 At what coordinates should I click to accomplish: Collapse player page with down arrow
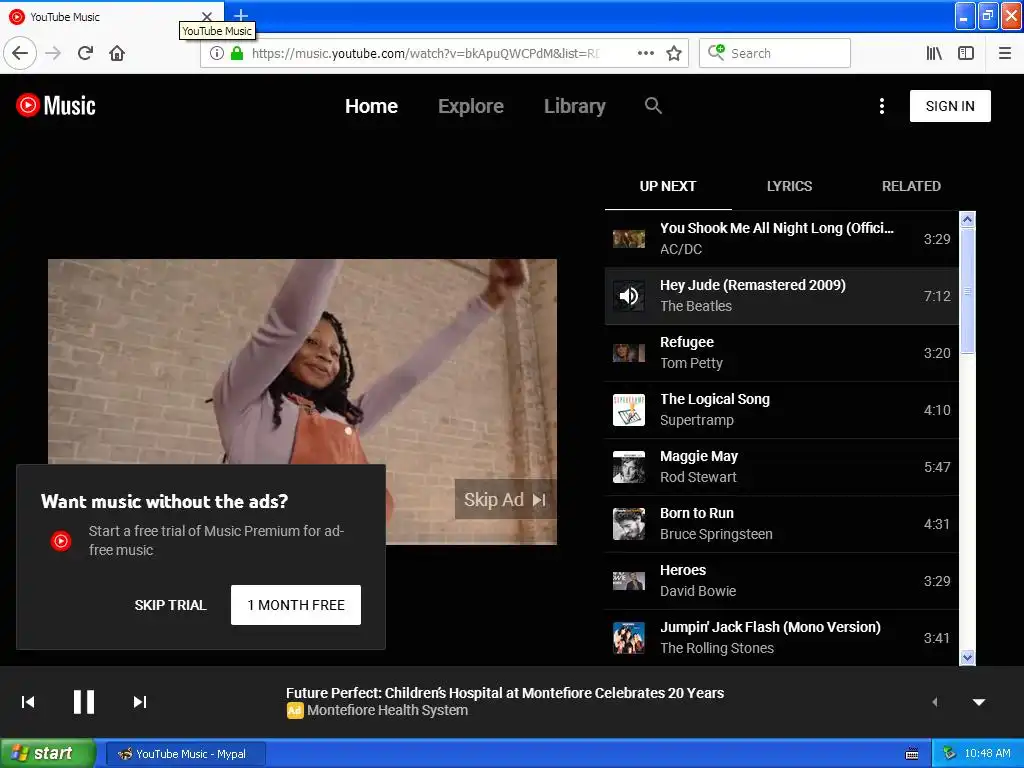click(979, 702)
